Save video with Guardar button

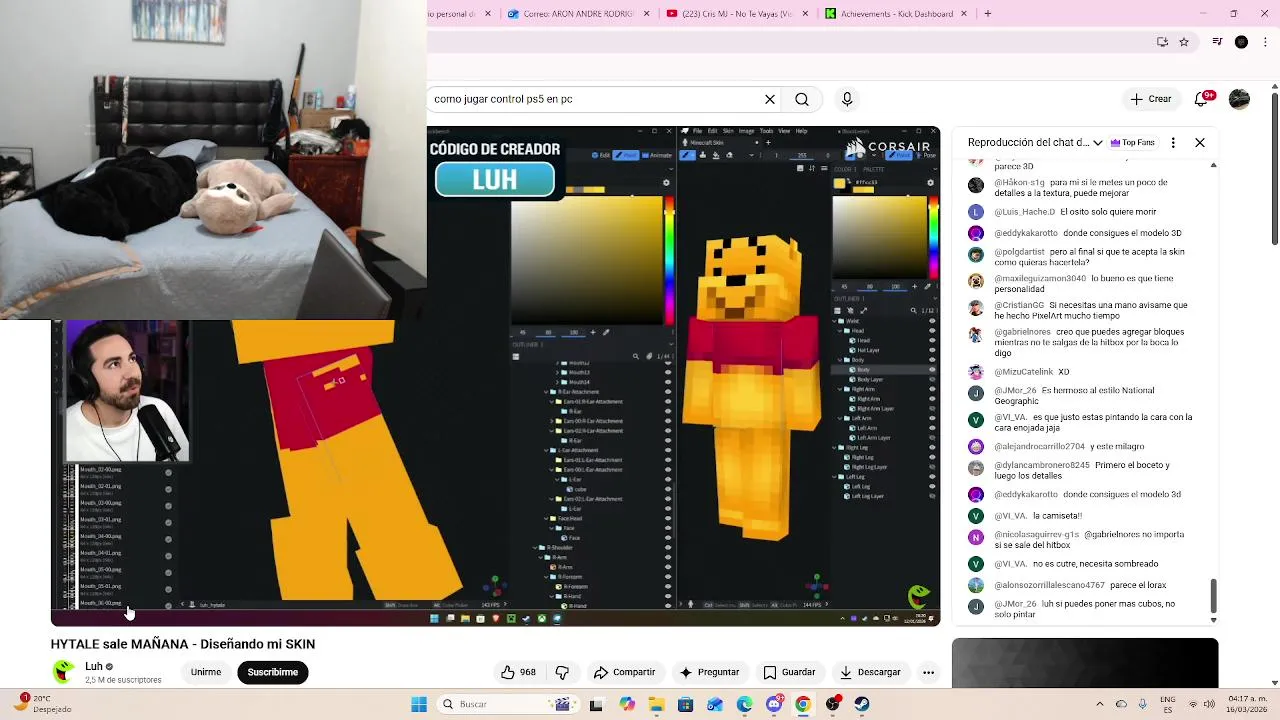789,672
